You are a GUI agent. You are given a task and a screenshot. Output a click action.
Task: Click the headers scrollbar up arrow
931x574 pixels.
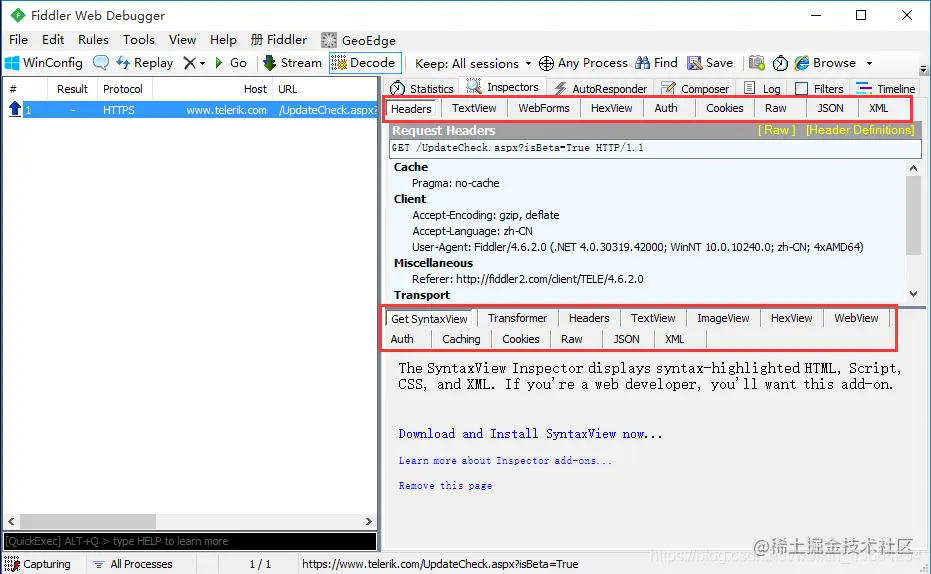pos(913,168)
